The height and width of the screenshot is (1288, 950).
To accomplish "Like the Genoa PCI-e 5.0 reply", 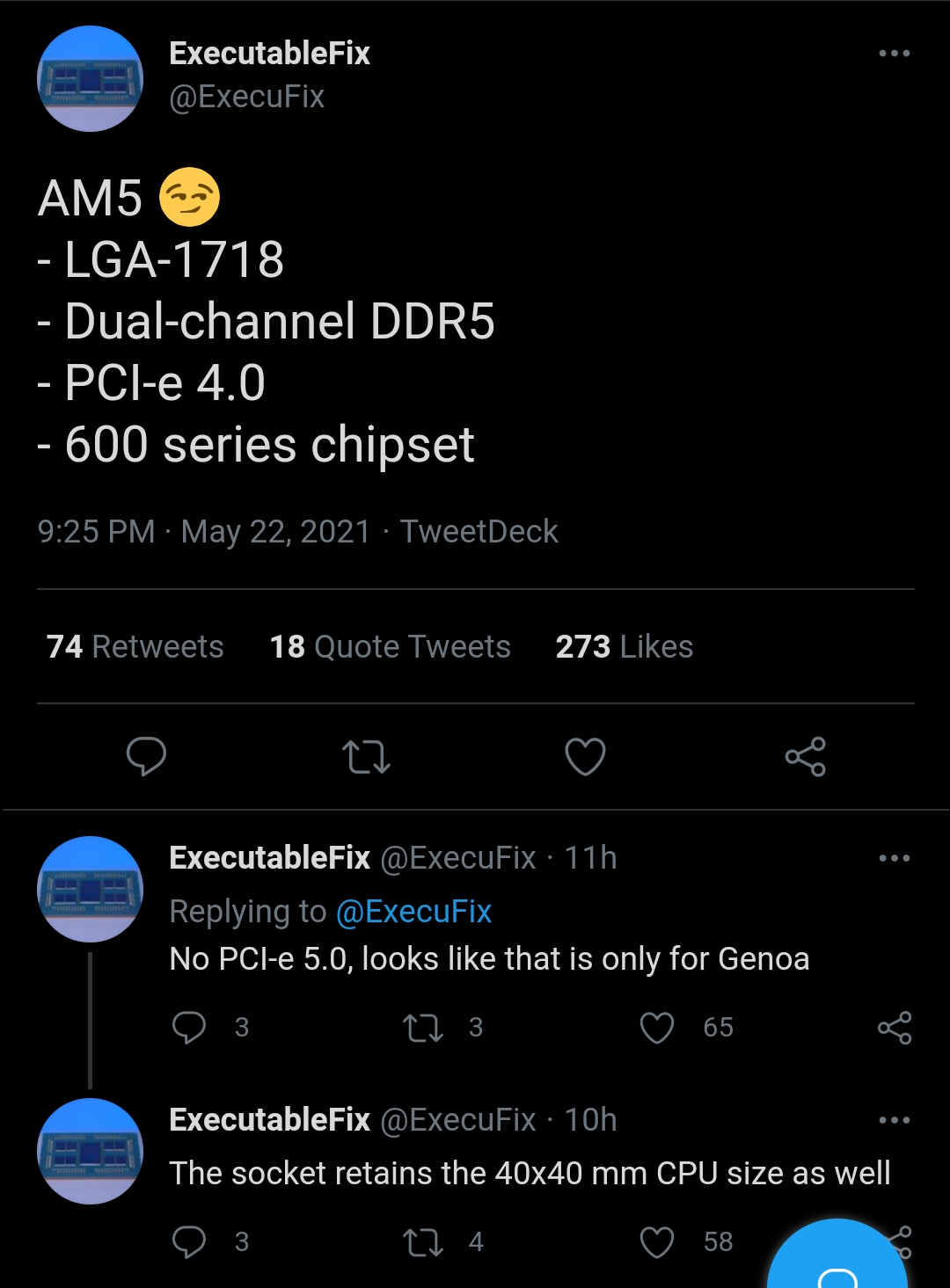I will (657, 1027).
